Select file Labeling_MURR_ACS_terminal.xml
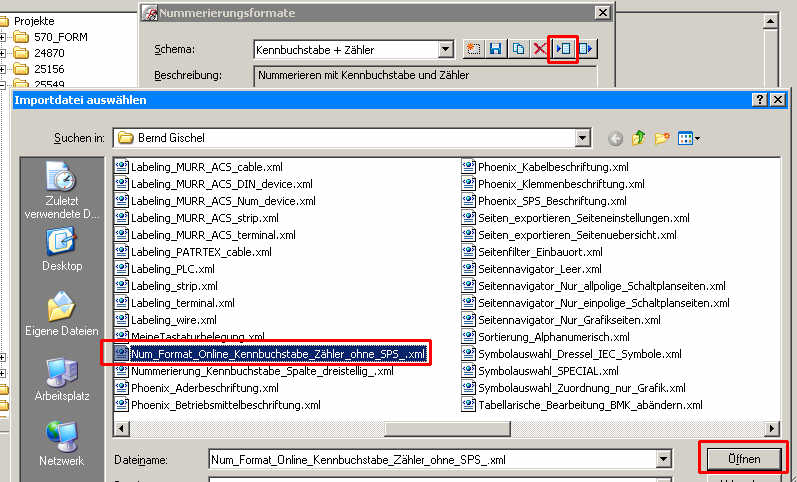The height and width of the screenshot is (482, 797). pyautogui.click(x=205, y=235)
